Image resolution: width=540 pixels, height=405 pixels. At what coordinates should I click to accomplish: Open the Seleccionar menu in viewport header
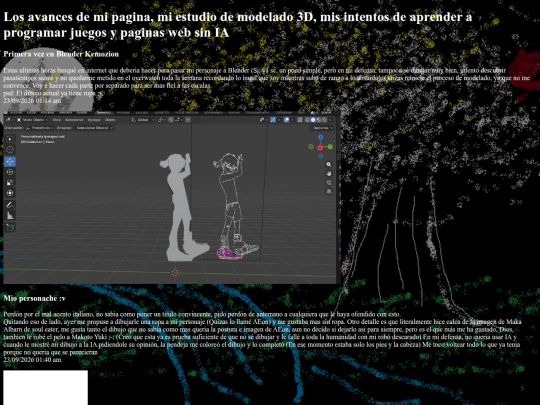click(74, 120)
